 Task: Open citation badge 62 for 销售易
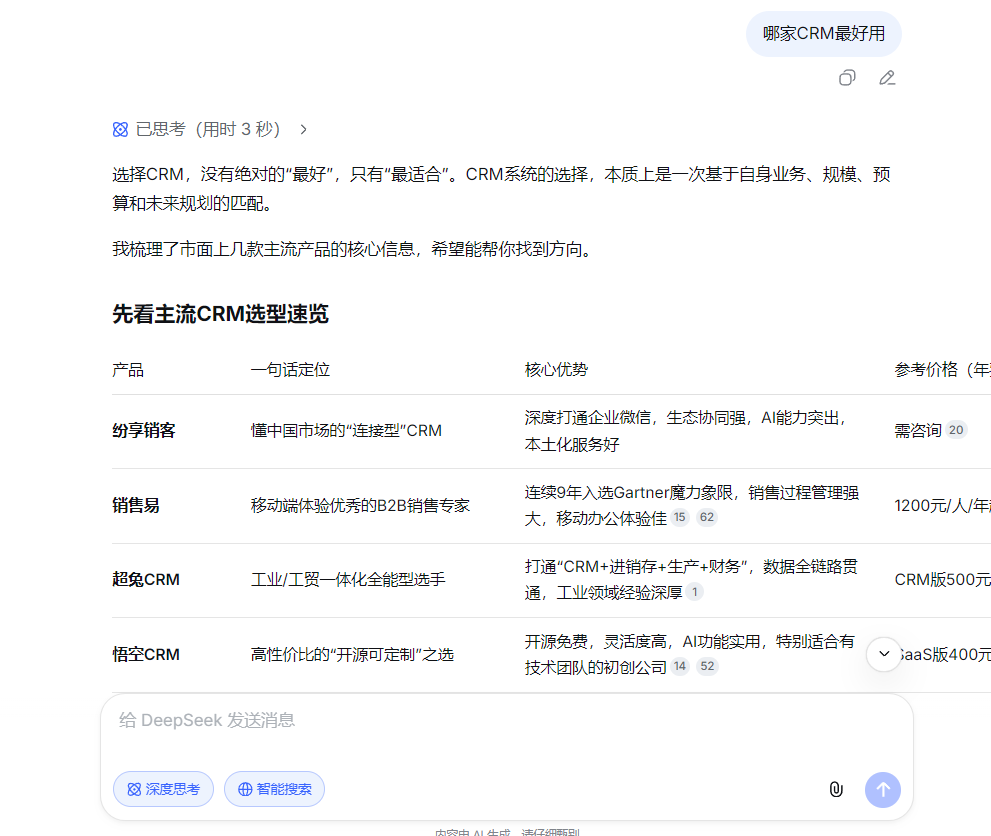pos(707,517)
